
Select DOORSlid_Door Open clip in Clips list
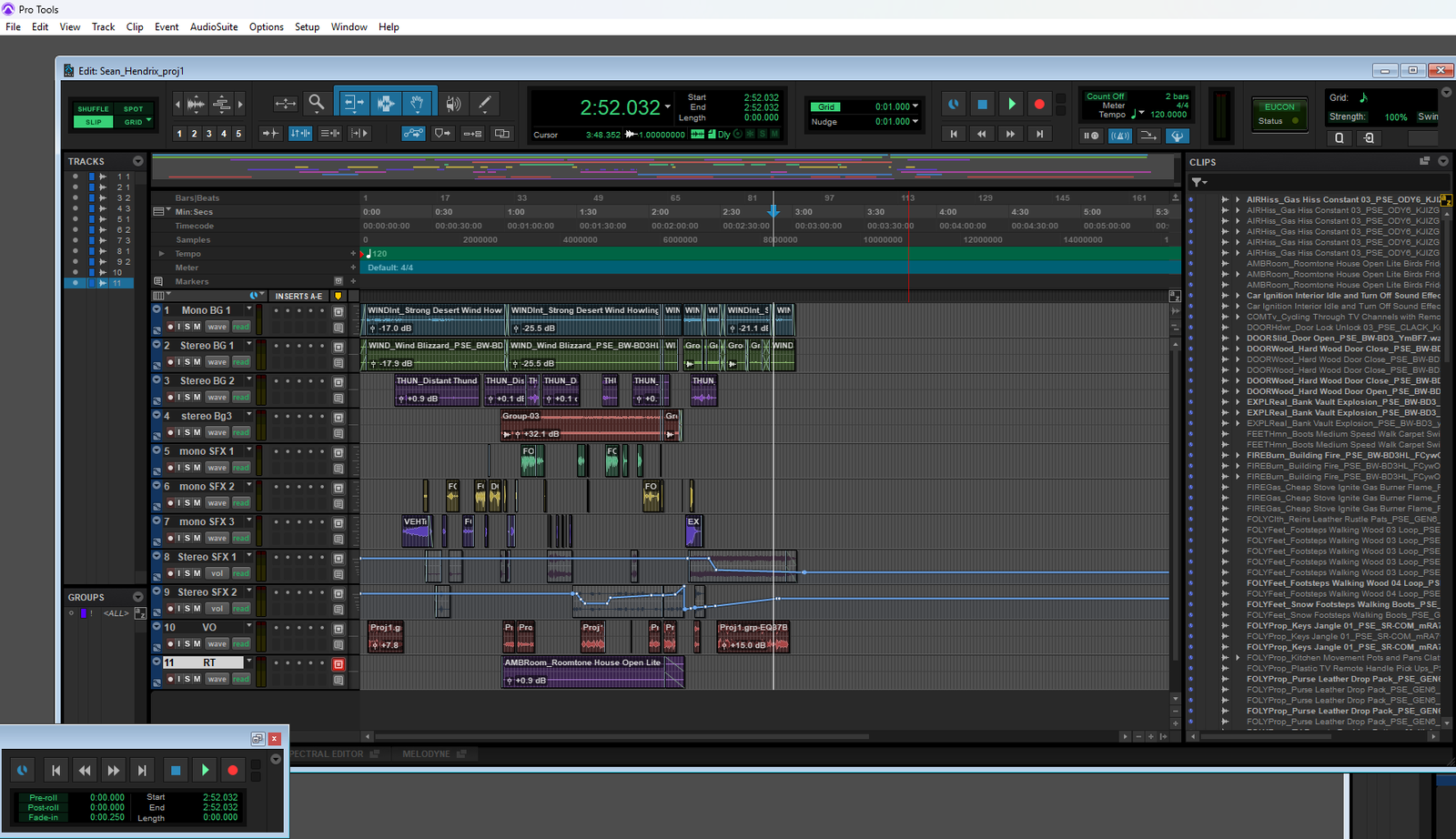coord(1343,338)
